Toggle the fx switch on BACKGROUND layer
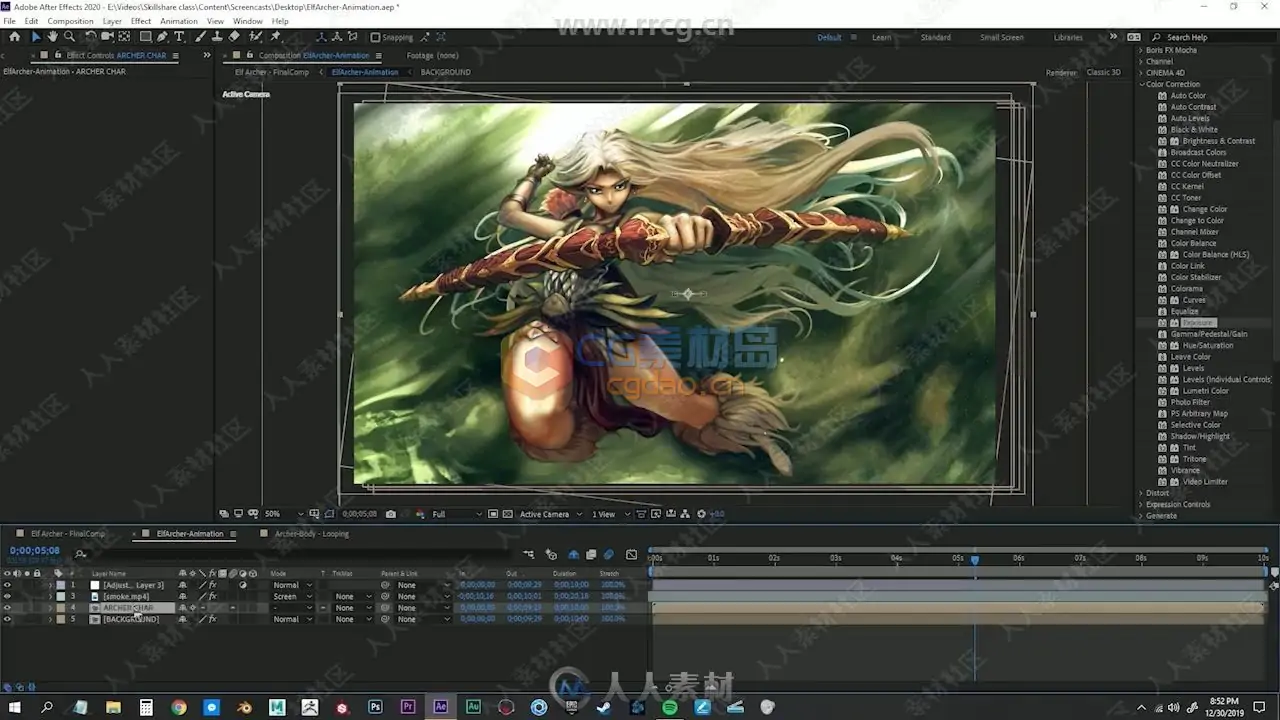Image resolution: width=1280 pixels, height=720 pixels. point(212,620)
